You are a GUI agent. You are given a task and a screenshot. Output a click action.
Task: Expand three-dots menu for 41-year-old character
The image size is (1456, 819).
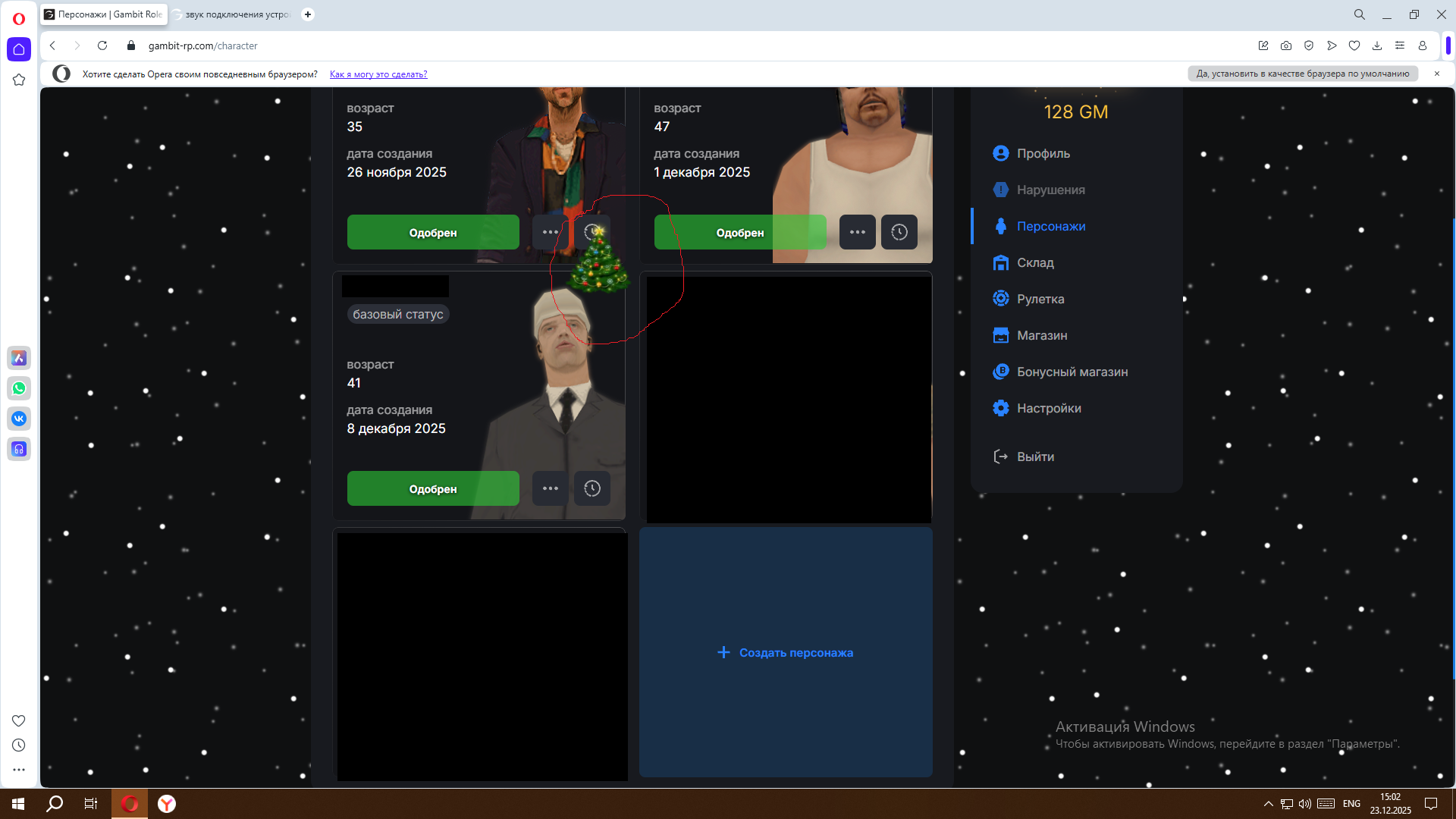550,488
